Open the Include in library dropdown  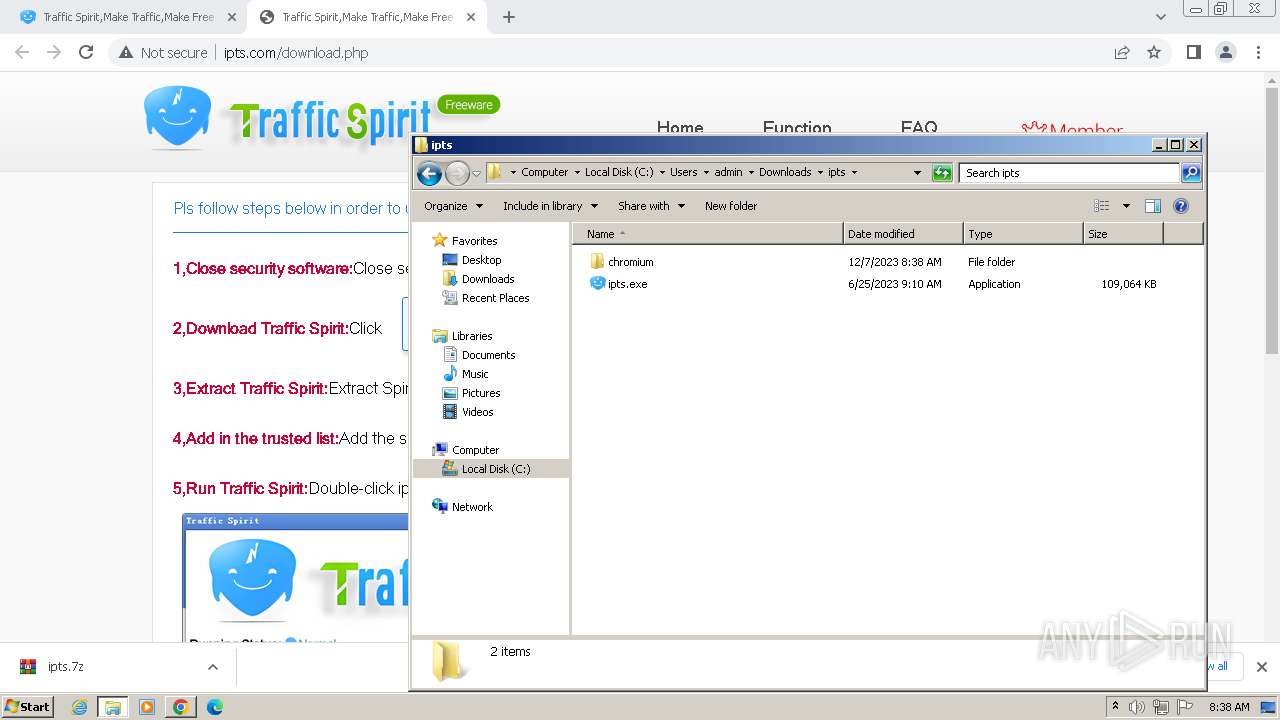pyautogui.click(x=550, y=206)
